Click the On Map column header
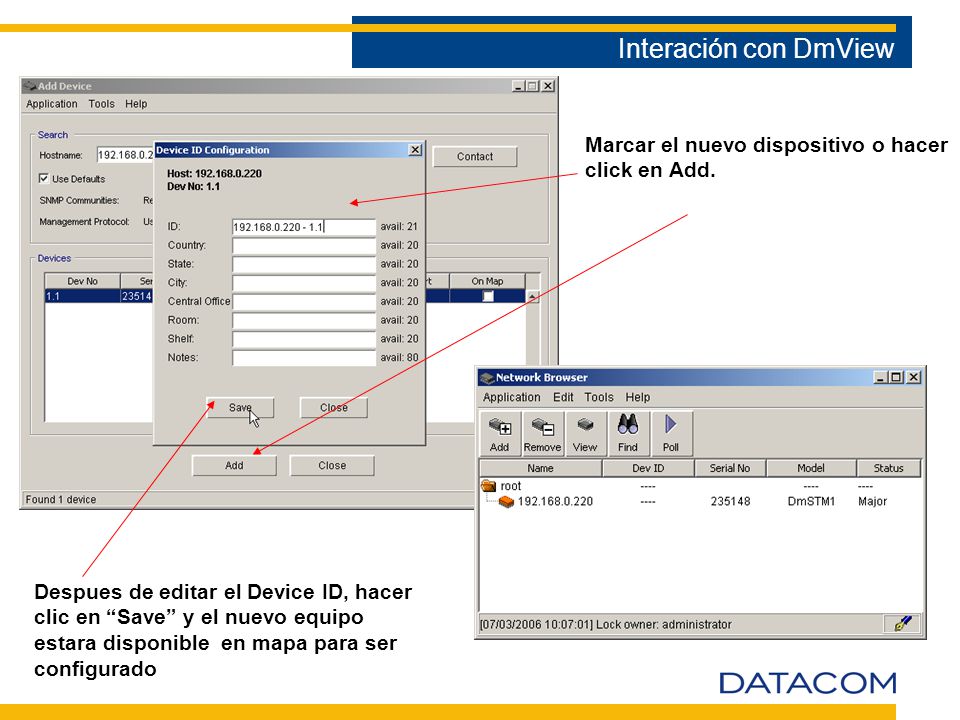960x720 pixels. point(487,281)
